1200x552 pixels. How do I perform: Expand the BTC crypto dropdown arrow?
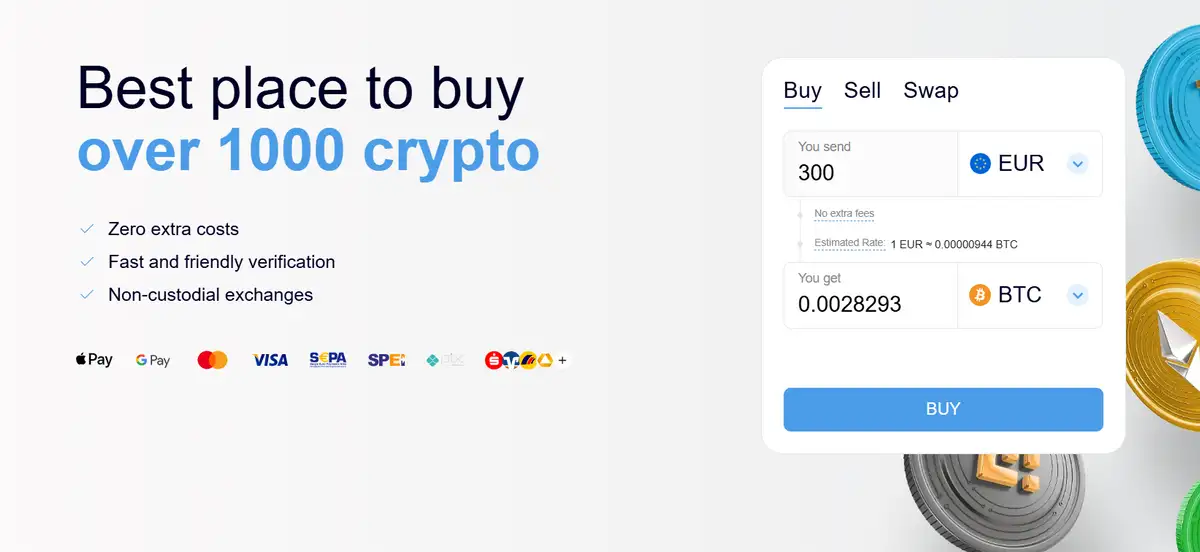pos(1077,295)
